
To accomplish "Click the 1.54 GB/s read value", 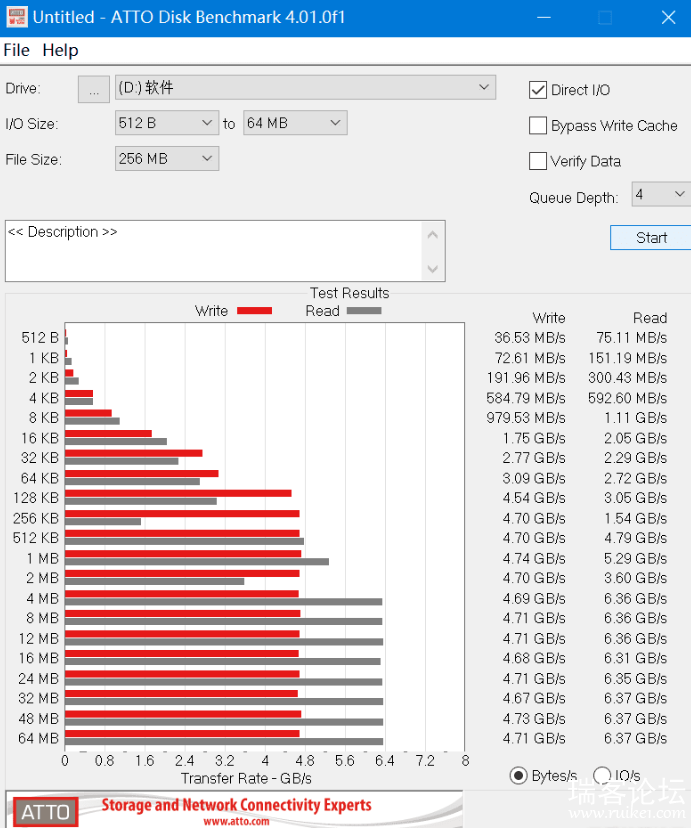I will point(636,518).
